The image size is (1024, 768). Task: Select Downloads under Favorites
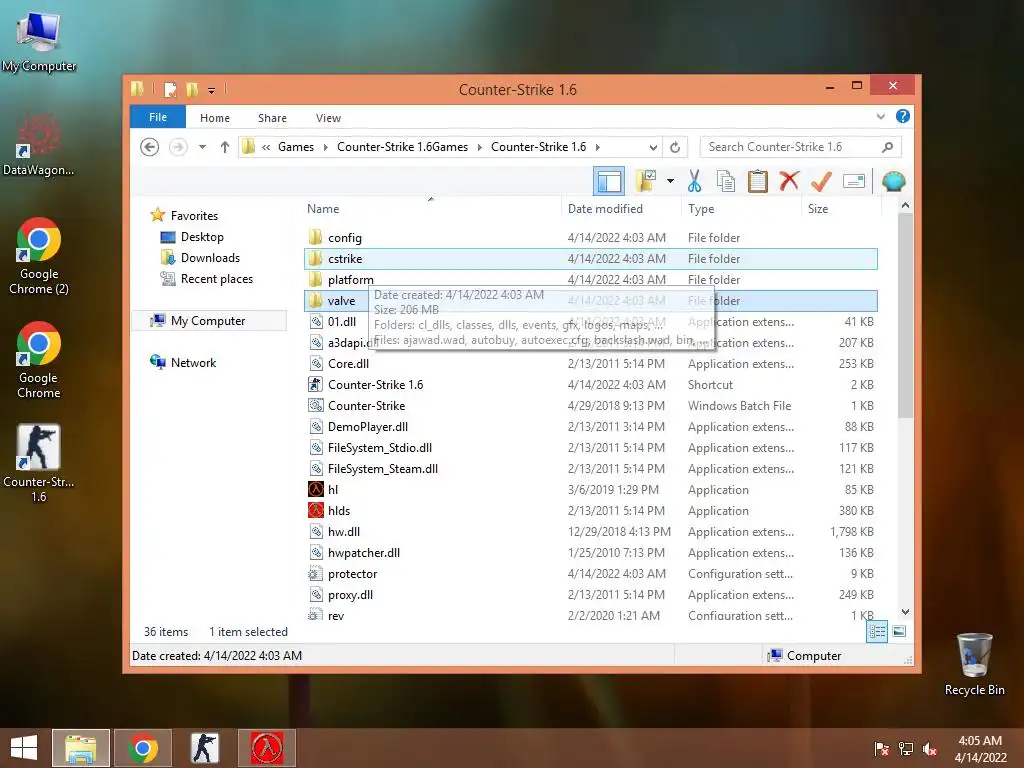point(210,258)
